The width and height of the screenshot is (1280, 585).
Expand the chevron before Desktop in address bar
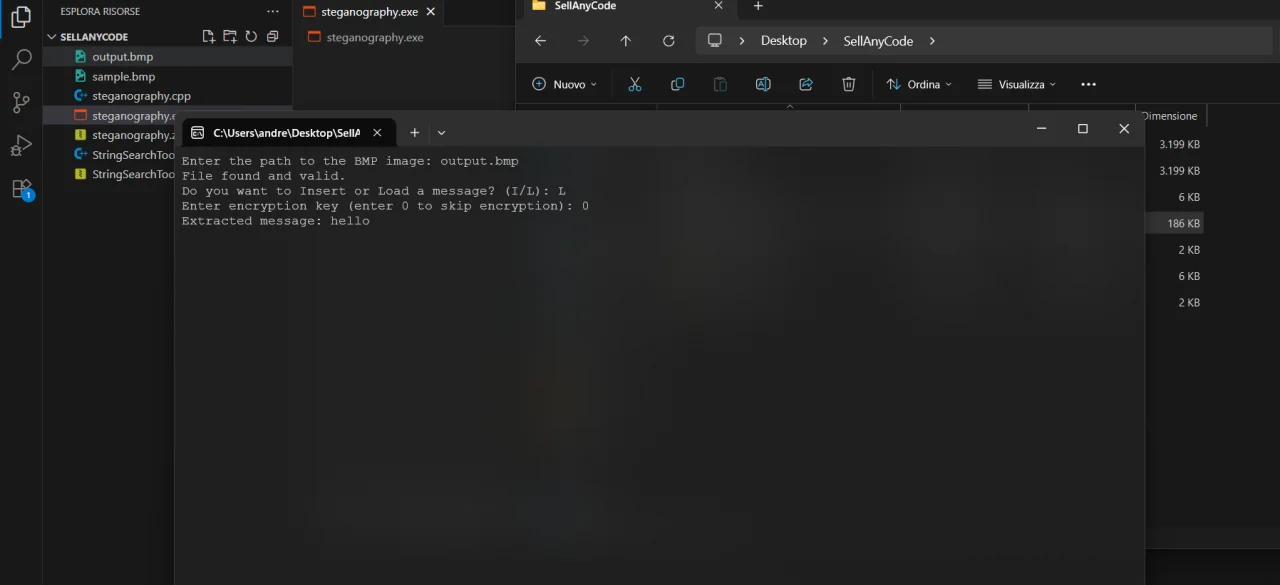tap(741, 41)
